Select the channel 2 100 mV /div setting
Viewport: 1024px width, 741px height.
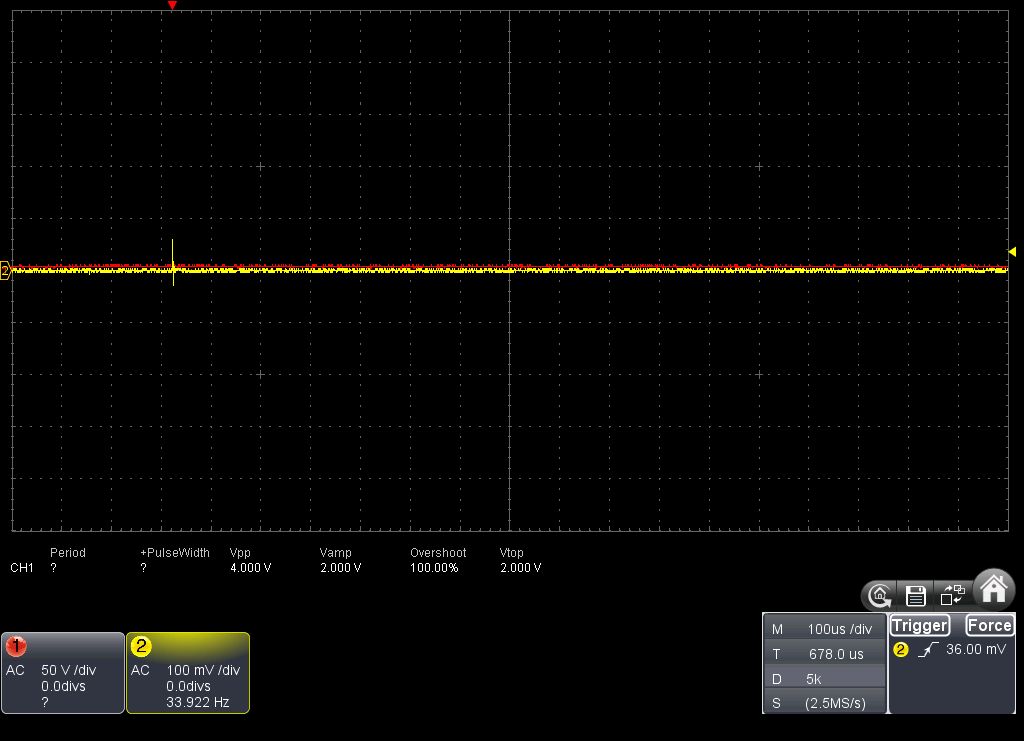[203, 670]
